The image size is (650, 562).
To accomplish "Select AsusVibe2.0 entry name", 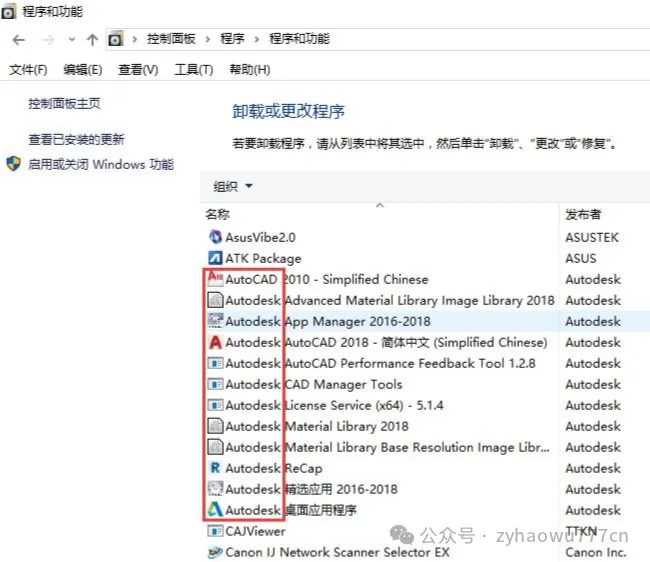I will [260, 237].
